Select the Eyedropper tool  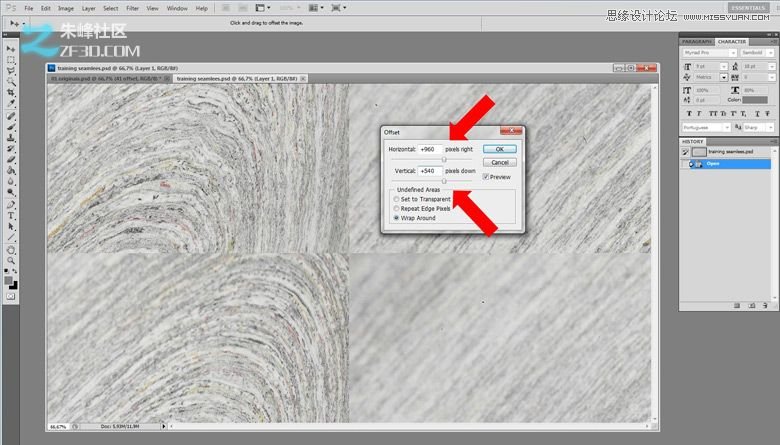(x=10, y=103)
